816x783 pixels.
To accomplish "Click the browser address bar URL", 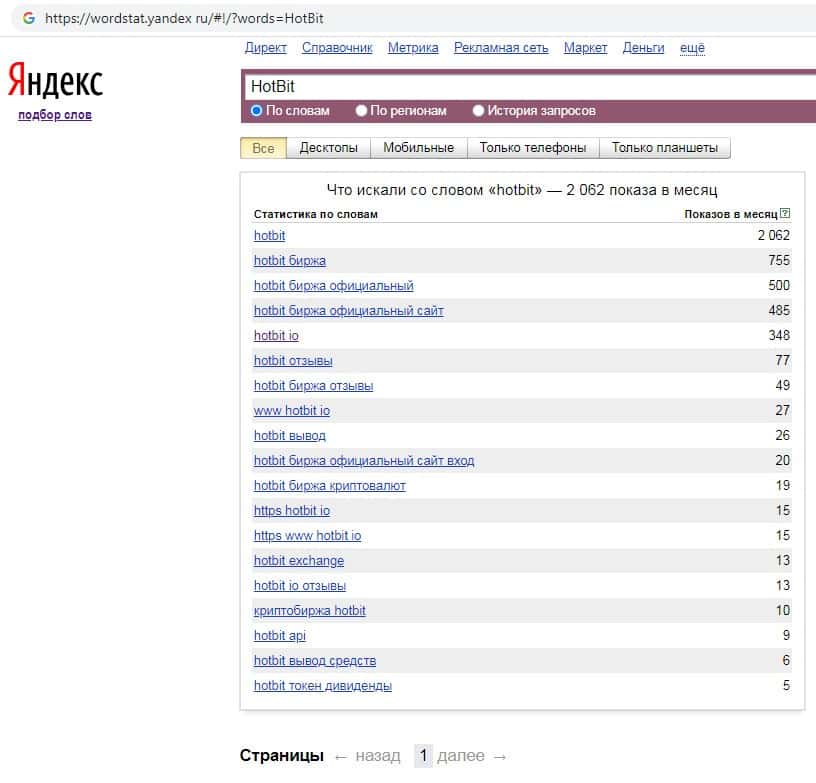I will (185, 18).
